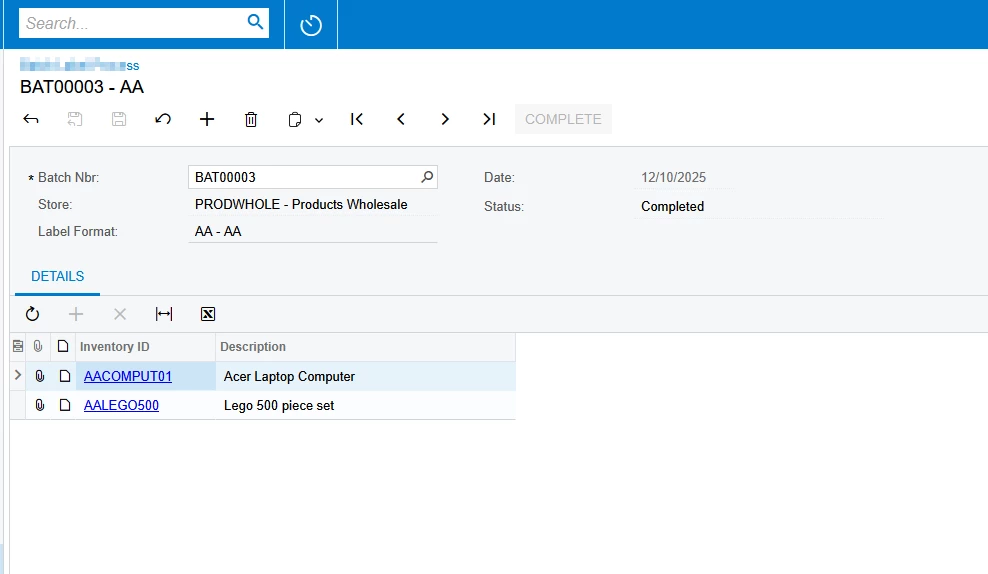Add a row in details grid
The width and height of the screenshot is (988, 574).
[x=76, y=314]
